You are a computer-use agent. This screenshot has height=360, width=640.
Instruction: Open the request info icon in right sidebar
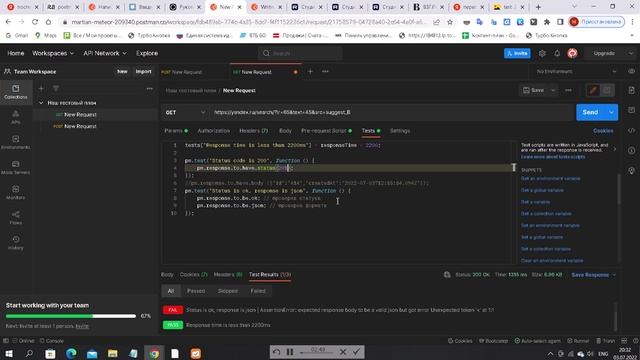pyautogui.click(x=631, y=150)
